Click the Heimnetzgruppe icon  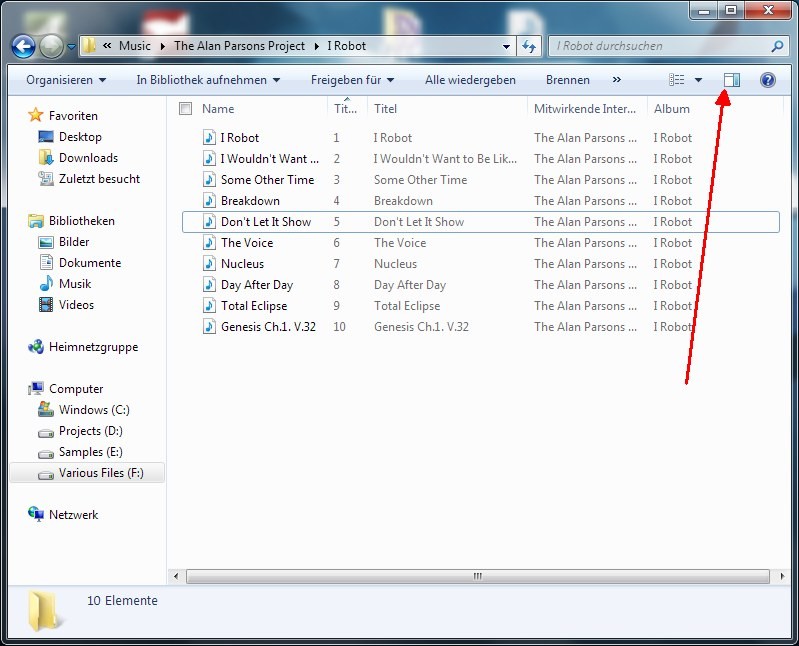point(36,347)
